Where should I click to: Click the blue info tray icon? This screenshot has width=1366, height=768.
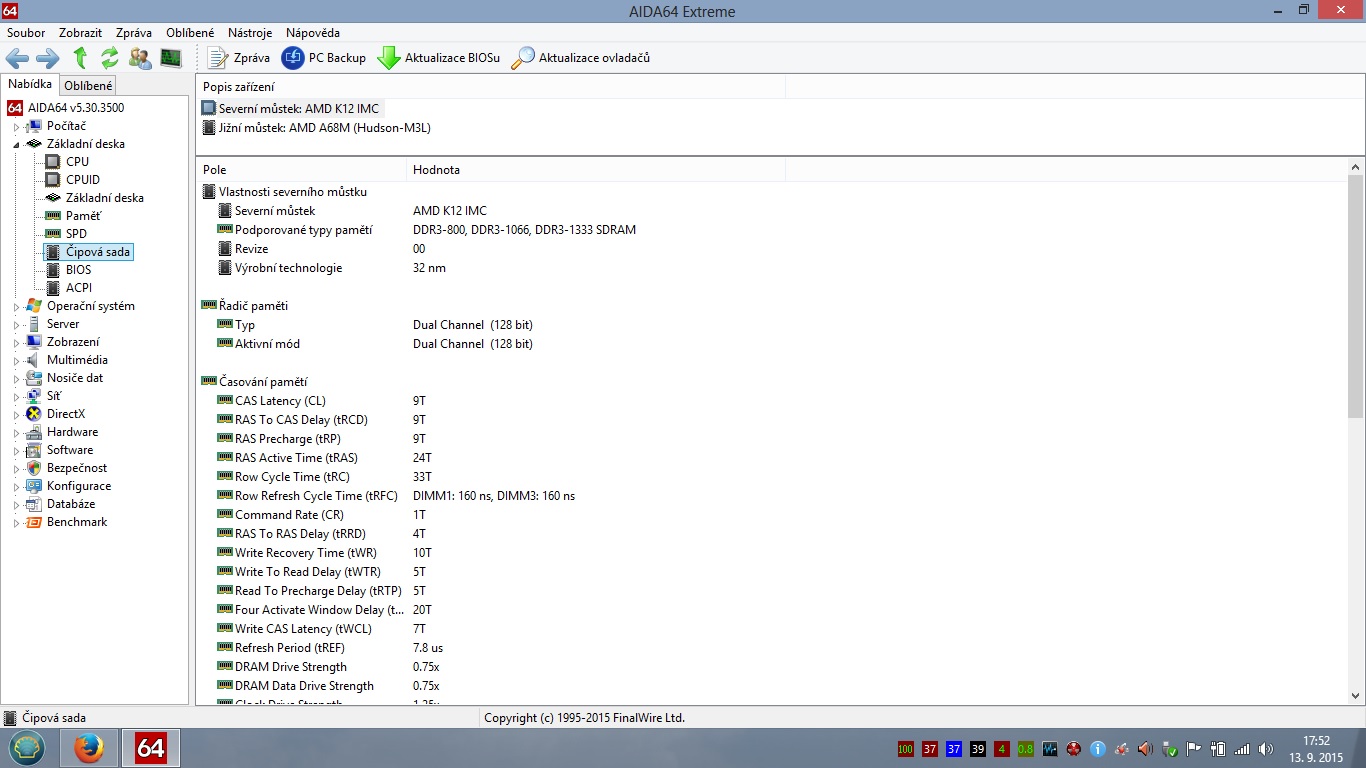[x=1097, y=749]
